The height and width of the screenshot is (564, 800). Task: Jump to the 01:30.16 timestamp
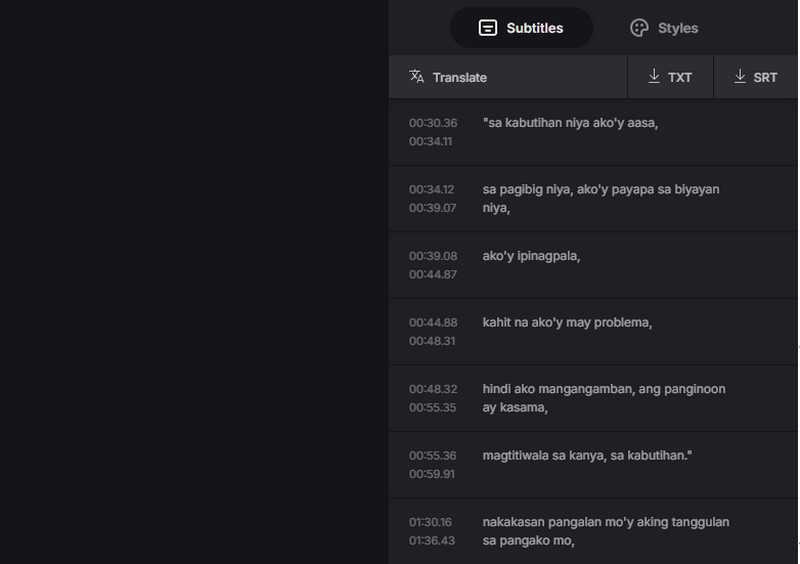pos(430,522)
